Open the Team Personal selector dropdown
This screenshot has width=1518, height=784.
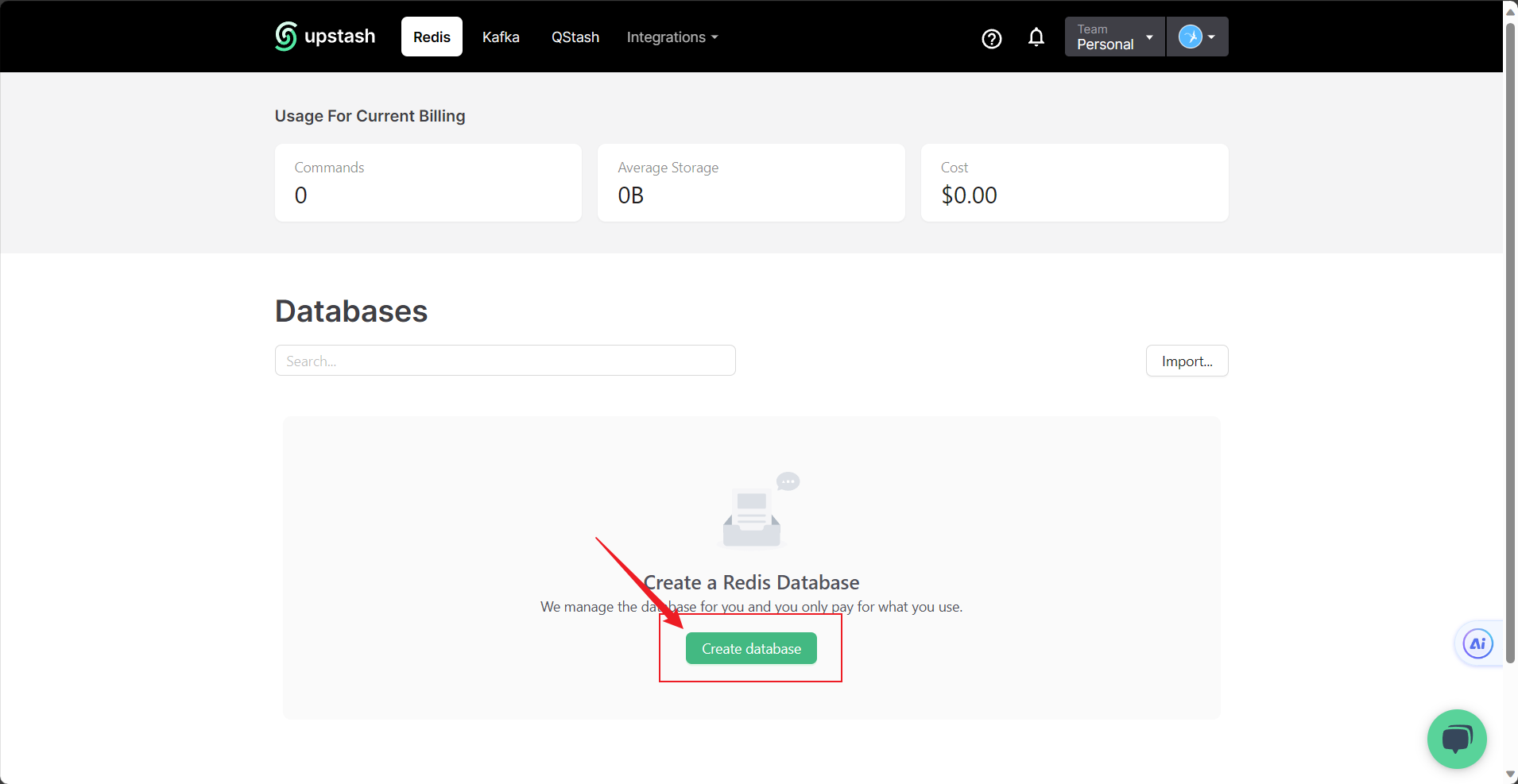tap(1113, 37)
